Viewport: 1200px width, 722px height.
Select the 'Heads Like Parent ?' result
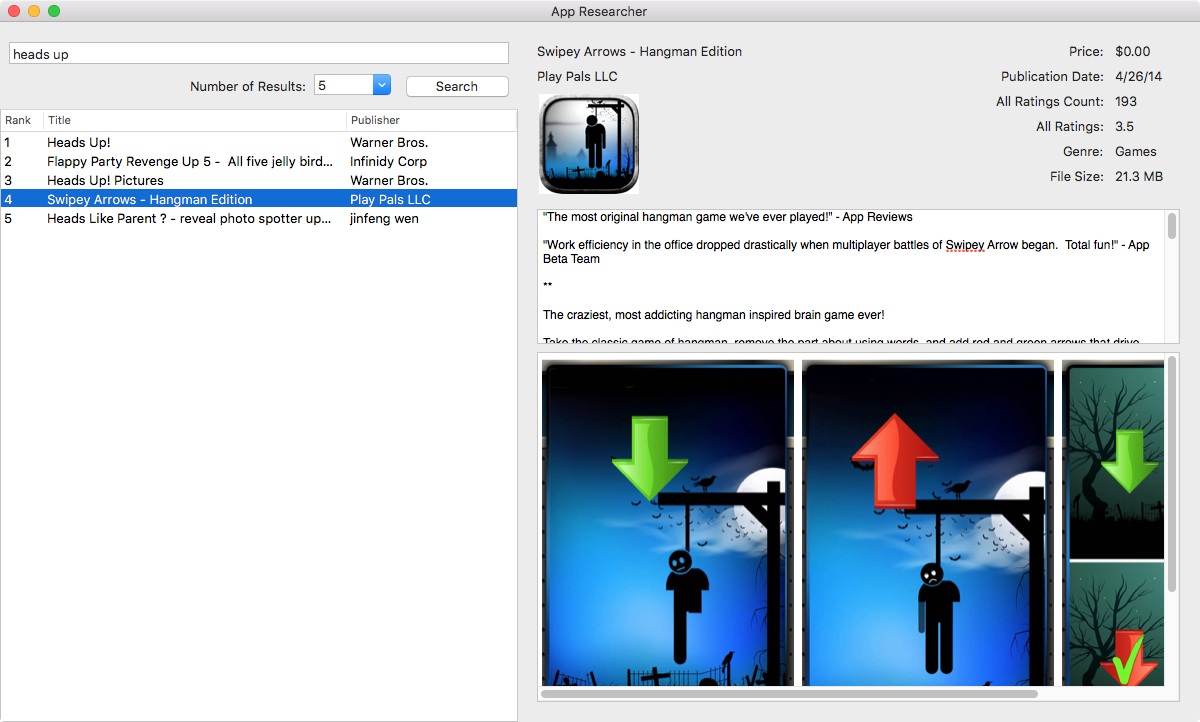point(190,219)
